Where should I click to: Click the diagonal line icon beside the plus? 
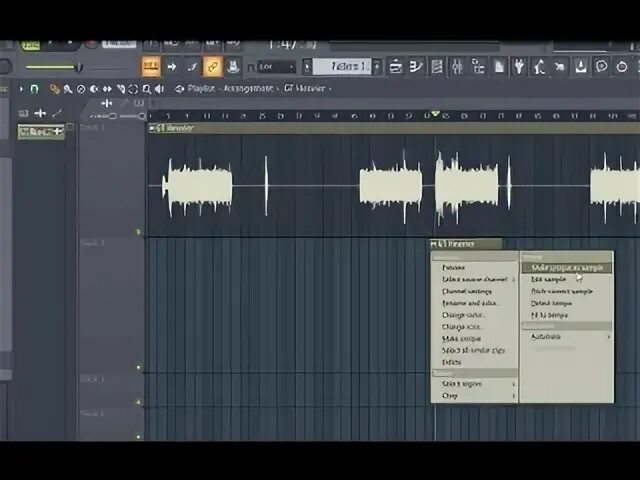coord(57,113)
